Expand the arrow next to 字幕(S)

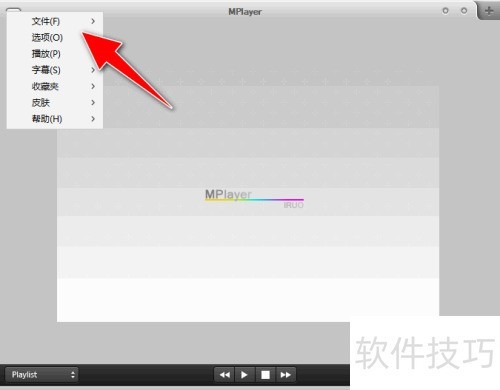pyautogui.click(x=93, y=70)
